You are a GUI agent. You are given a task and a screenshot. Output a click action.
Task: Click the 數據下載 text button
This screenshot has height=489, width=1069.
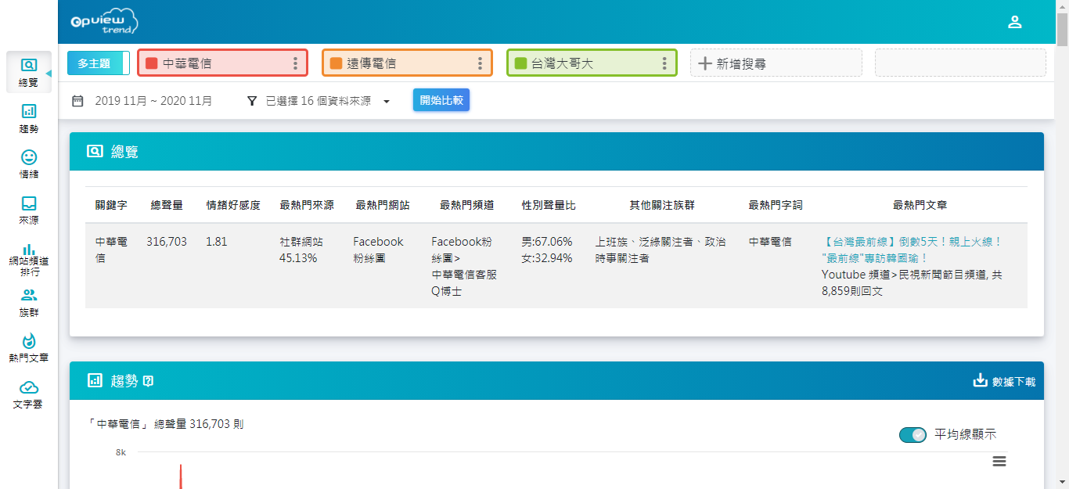(1014, 381)
